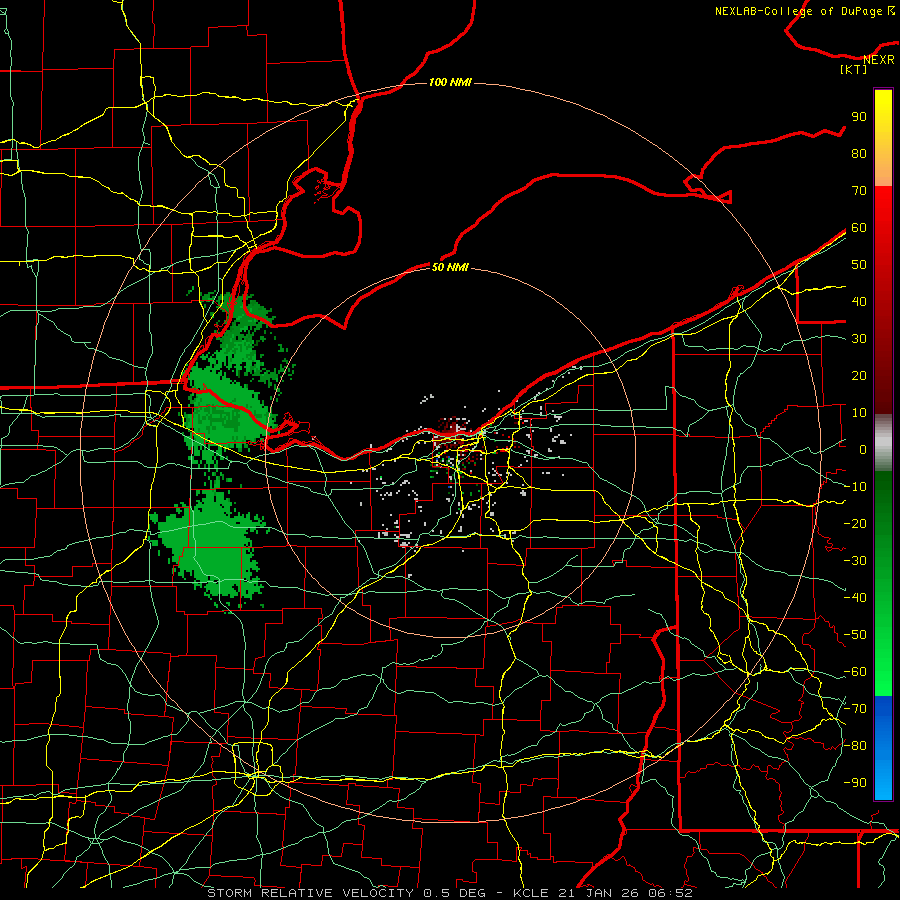This screenshot has height=900, width=900.
Task: Click the 50 value on the velocity scale
Action: coord(859,265)
